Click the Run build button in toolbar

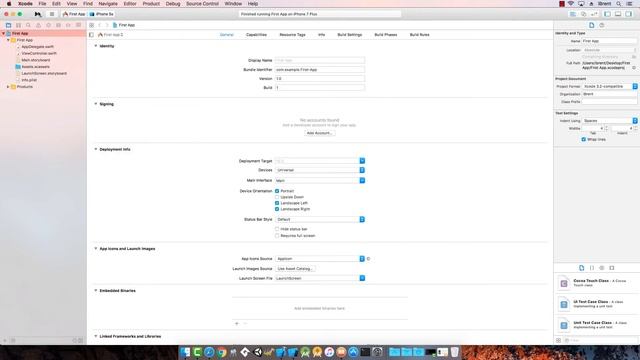[x=38, y=14]
